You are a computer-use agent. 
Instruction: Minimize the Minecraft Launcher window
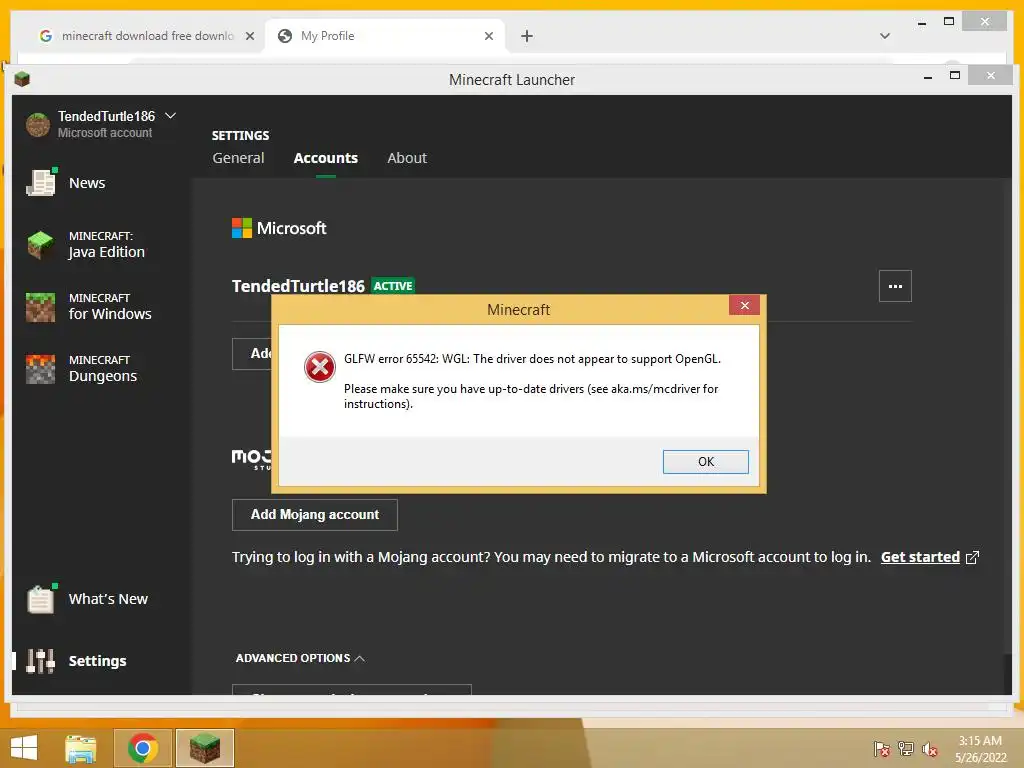927,76
